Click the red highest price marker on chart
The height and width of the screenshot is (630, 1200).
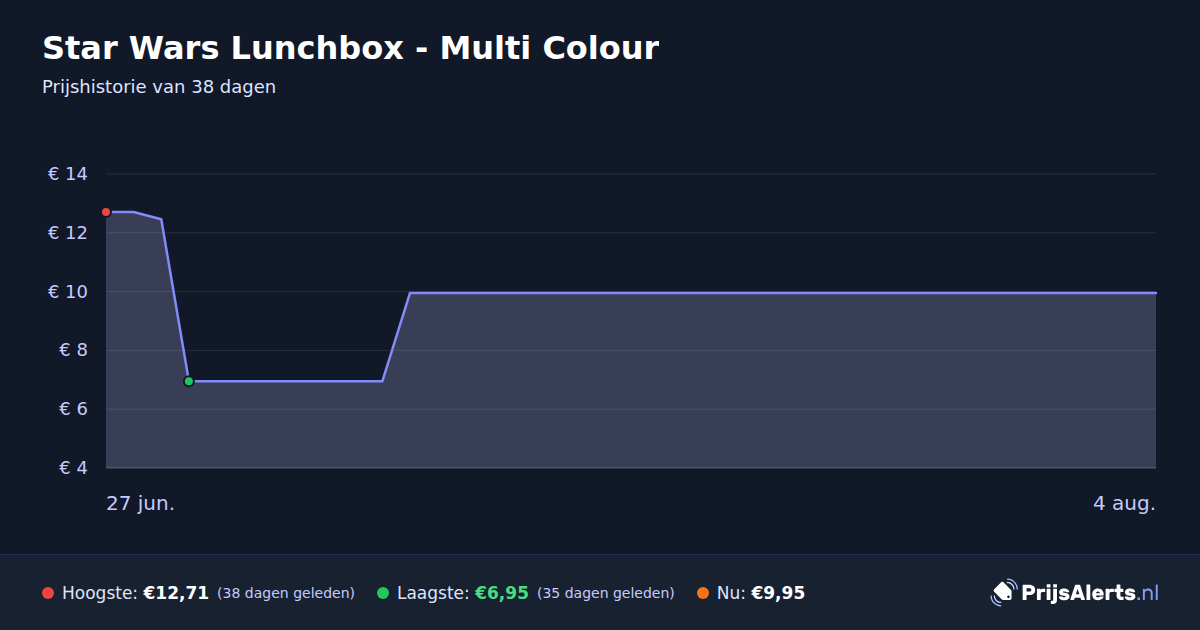click(106, 212)
